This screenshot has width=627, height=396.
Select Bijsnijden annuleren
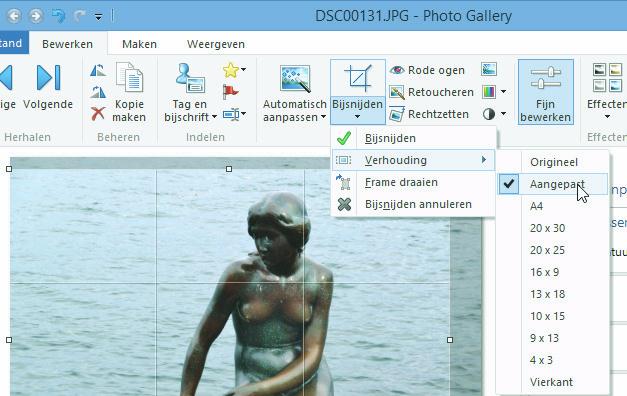click(413, 204)
